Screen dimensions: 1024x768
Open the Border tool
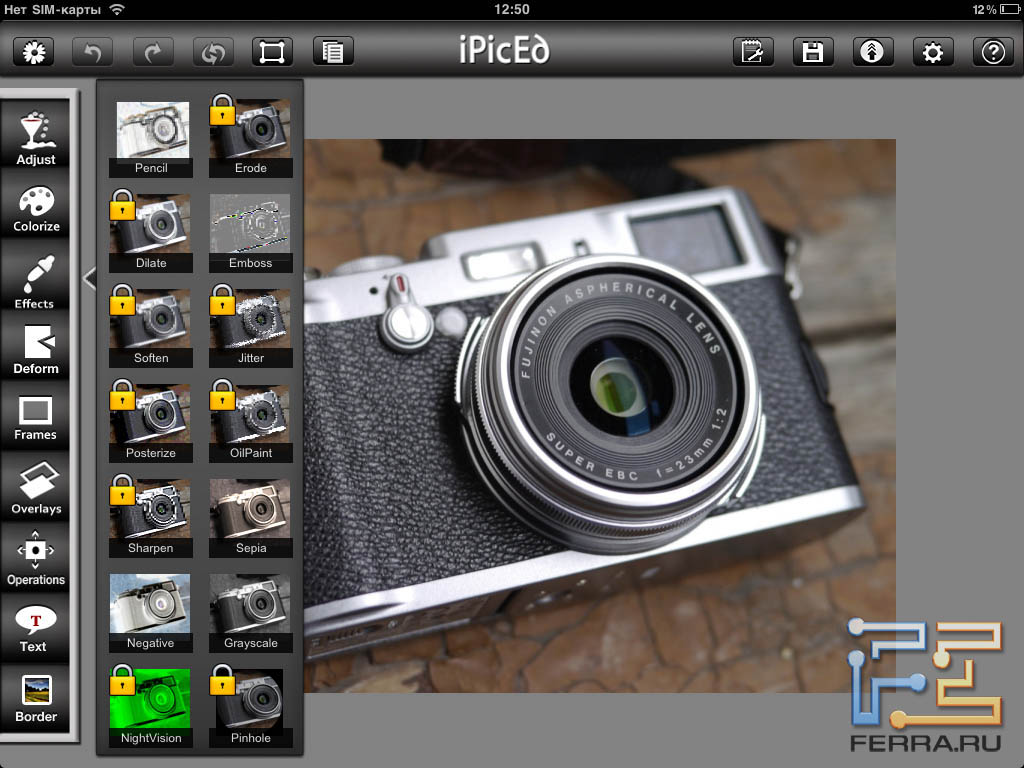click(36, 699)
